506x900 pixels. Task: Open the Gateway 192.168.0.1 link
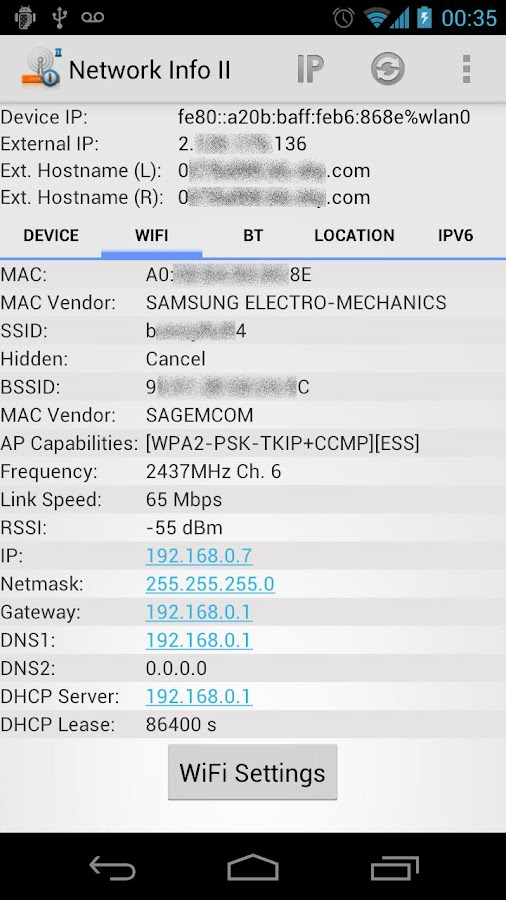198,612
